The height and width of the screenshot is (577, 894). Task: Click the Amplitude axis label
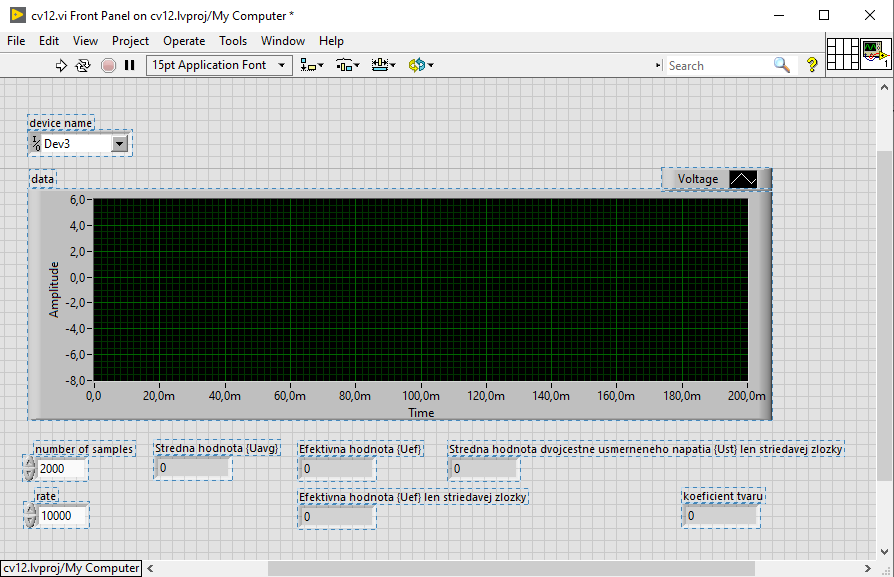[x=54, y=290]
